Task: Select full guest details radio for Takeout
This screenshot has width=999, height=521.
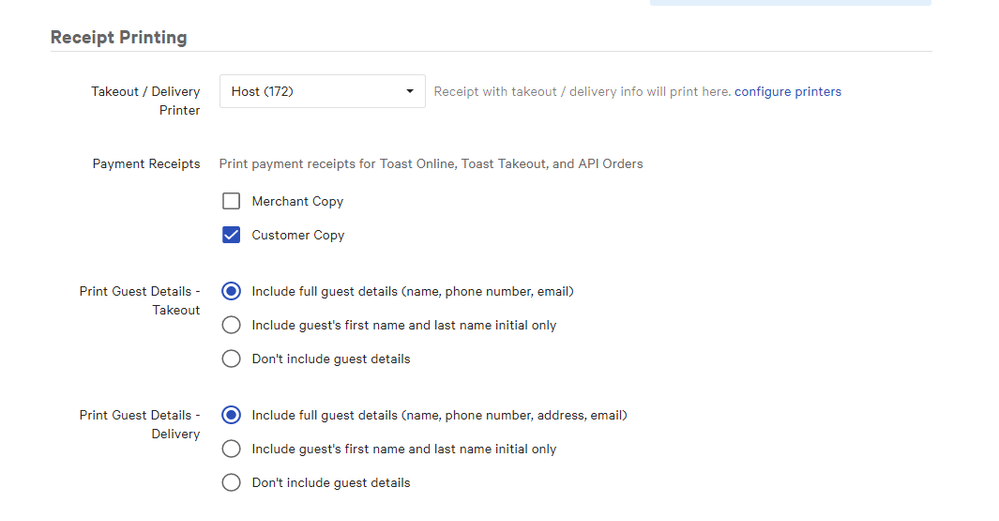Action: click(231, 292)
